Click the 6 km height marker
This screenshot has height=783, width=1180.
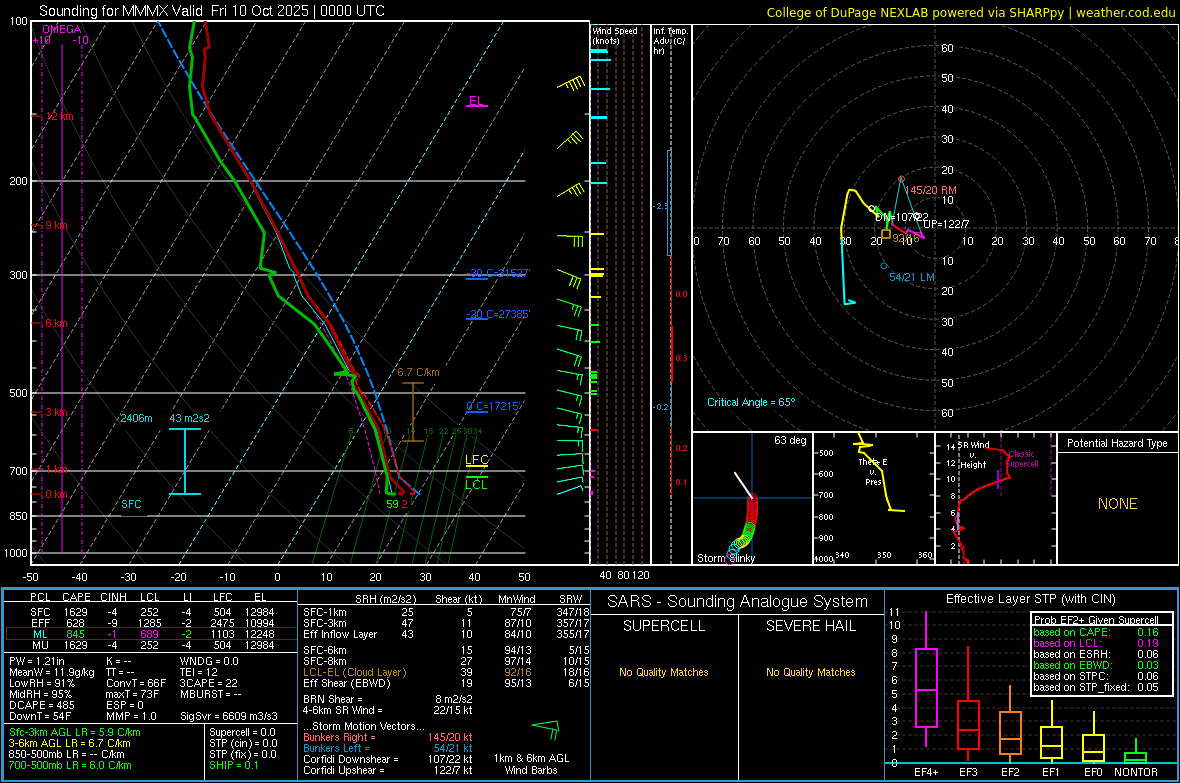pos(56,323)
